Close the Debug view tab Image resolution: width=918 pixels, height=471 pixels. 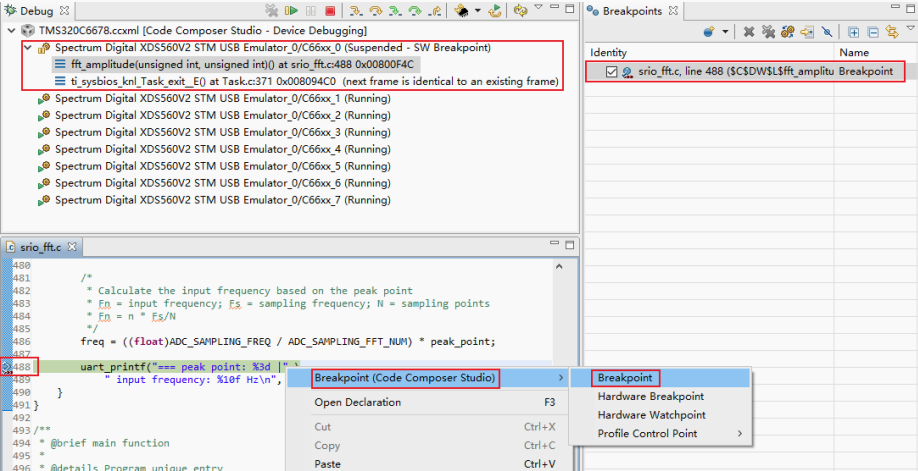[x=64, y=11]
